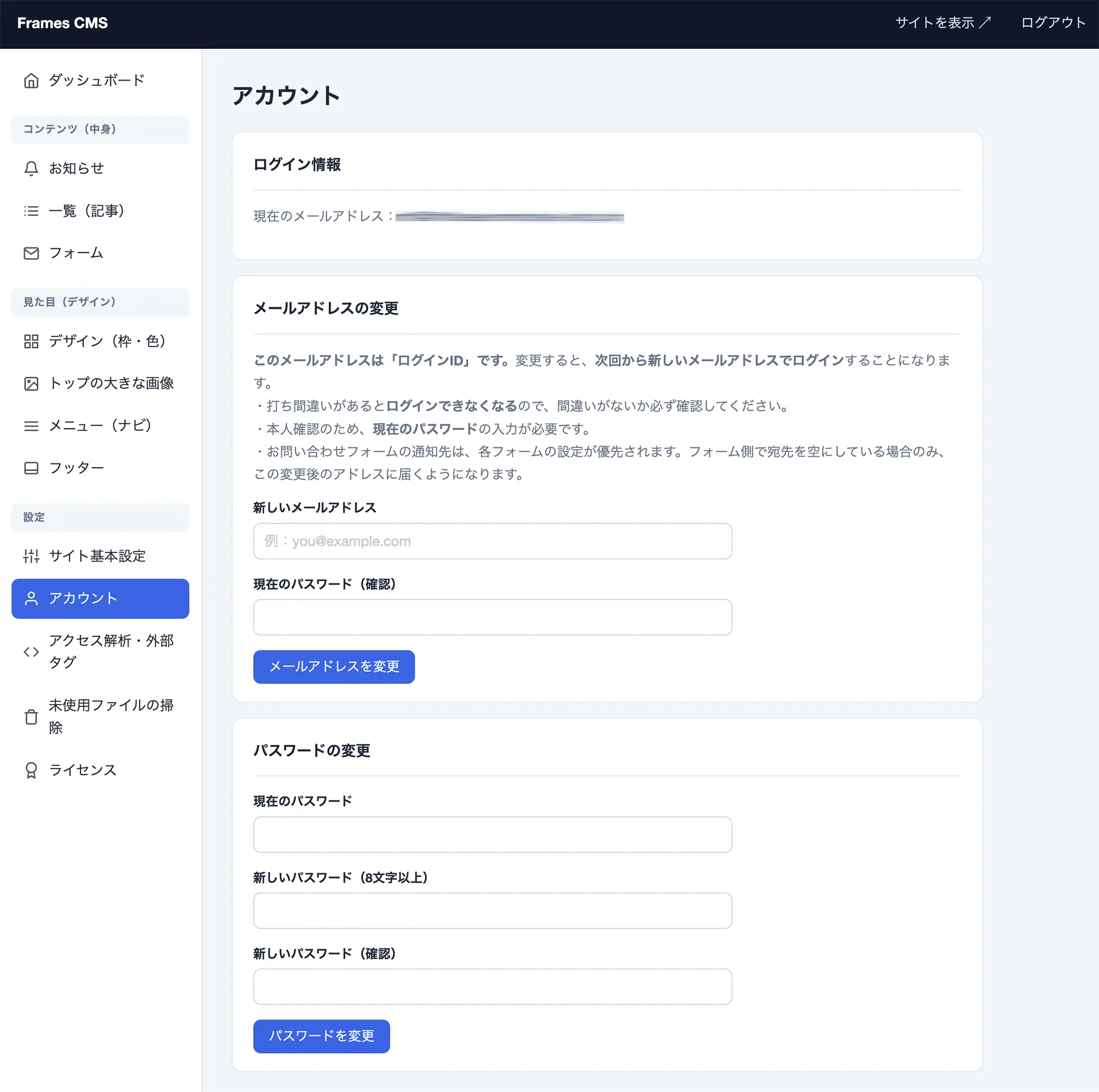
Task: Focus 現在のパスワード（確認） field
Action: click(492, 617)
